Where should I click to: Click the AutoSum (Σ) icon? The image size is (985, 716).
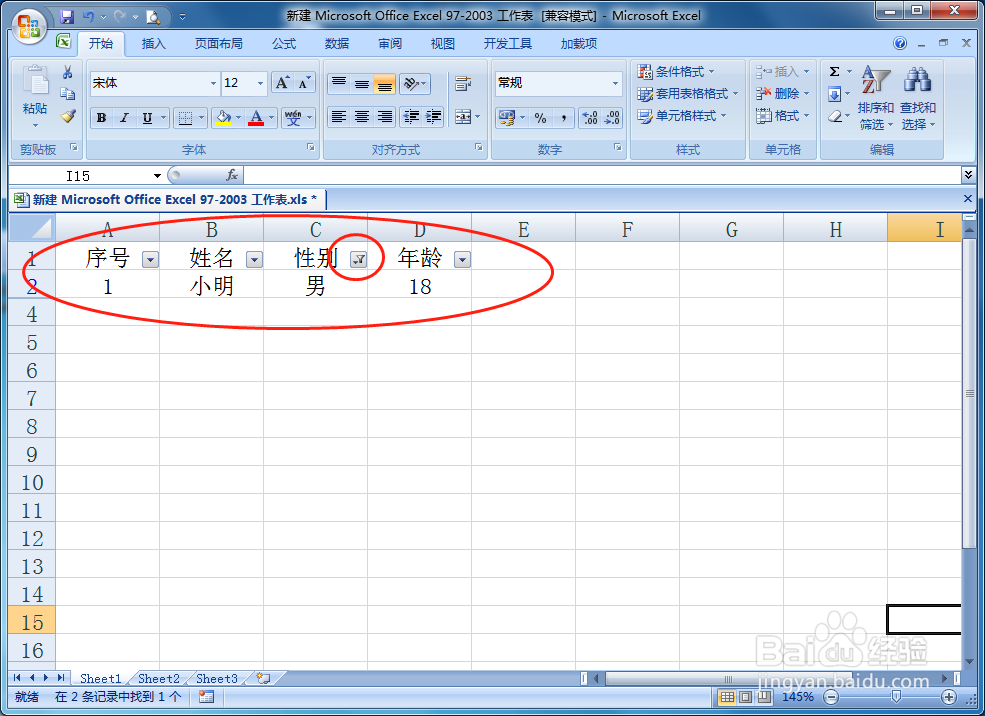[x=834, y=71]
